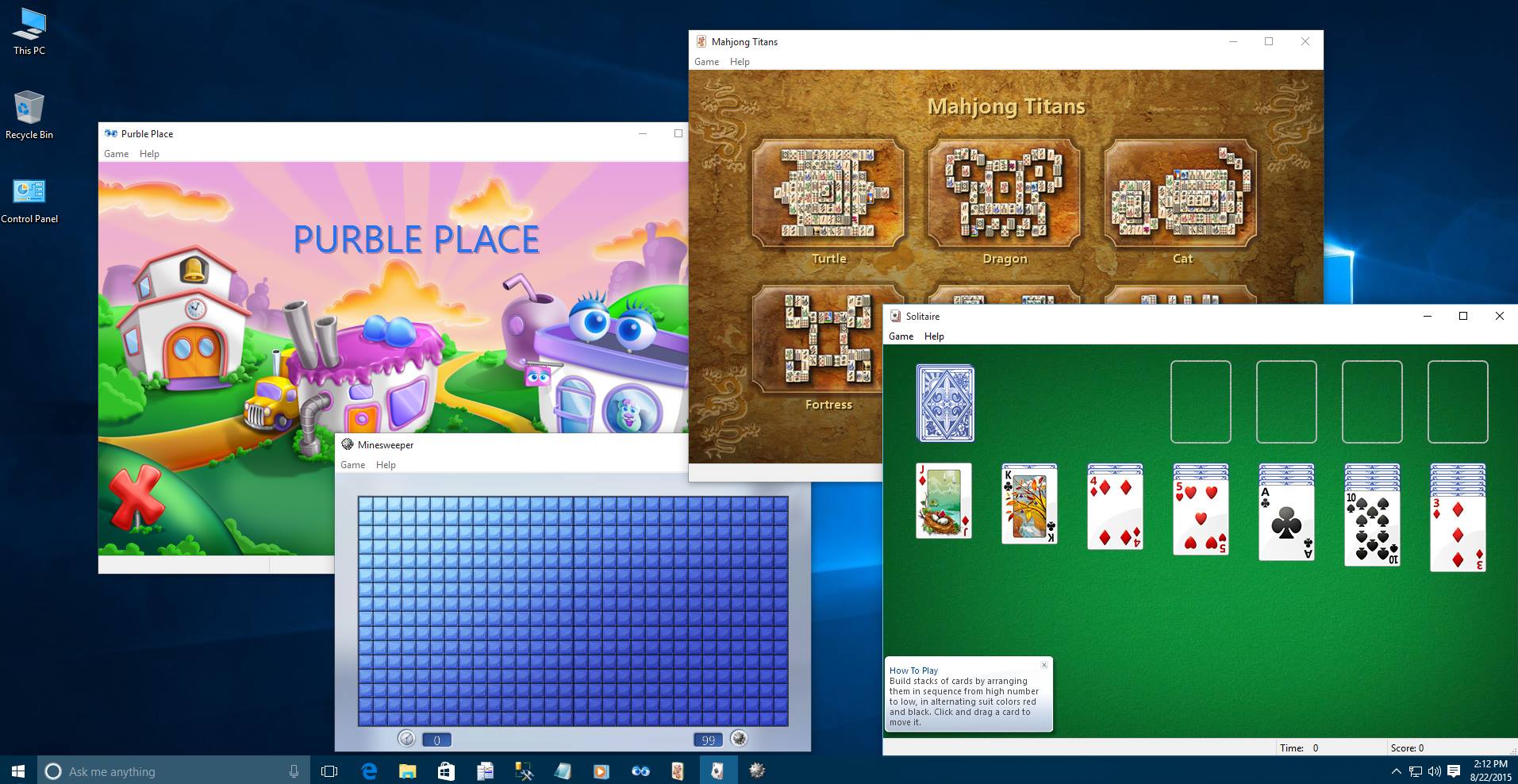Viewport: 1518px width, 784px height.
Task: Open the media player taskbar icon
Action: click(x=601, y=771)
